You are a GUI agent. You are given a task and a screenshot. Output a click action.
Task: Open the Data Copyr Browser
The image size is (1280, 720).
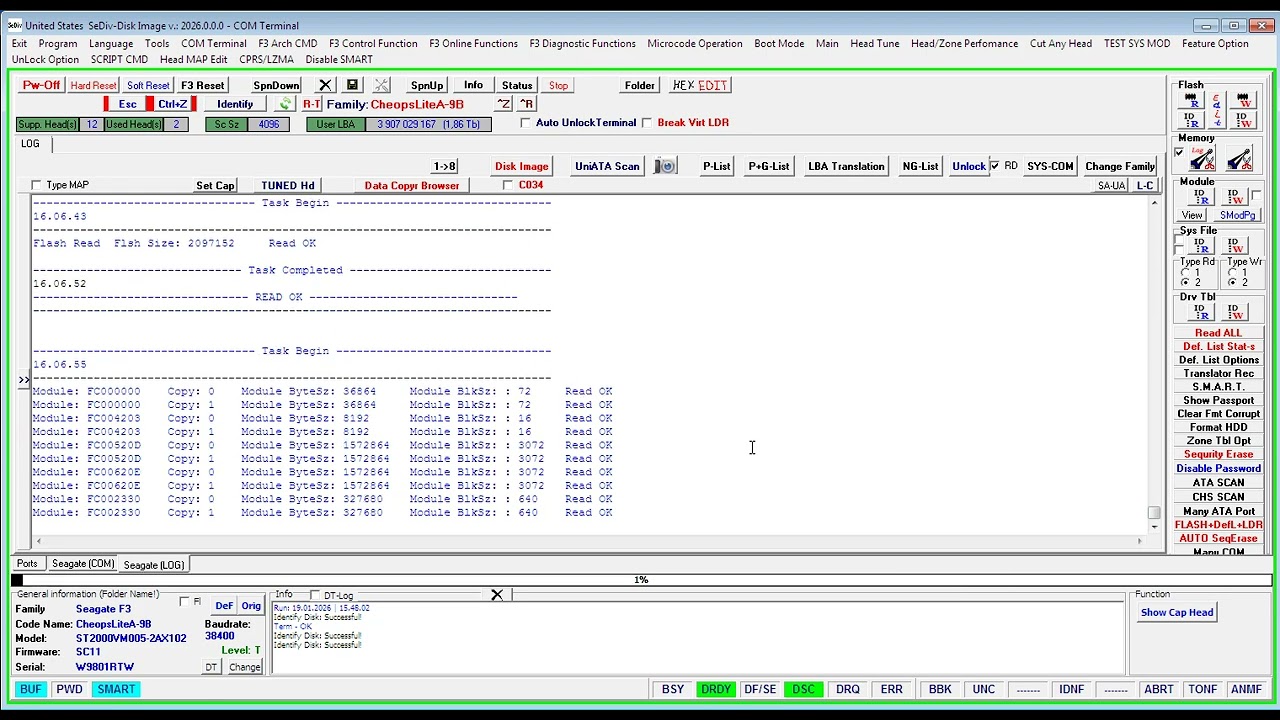point(412,185)
